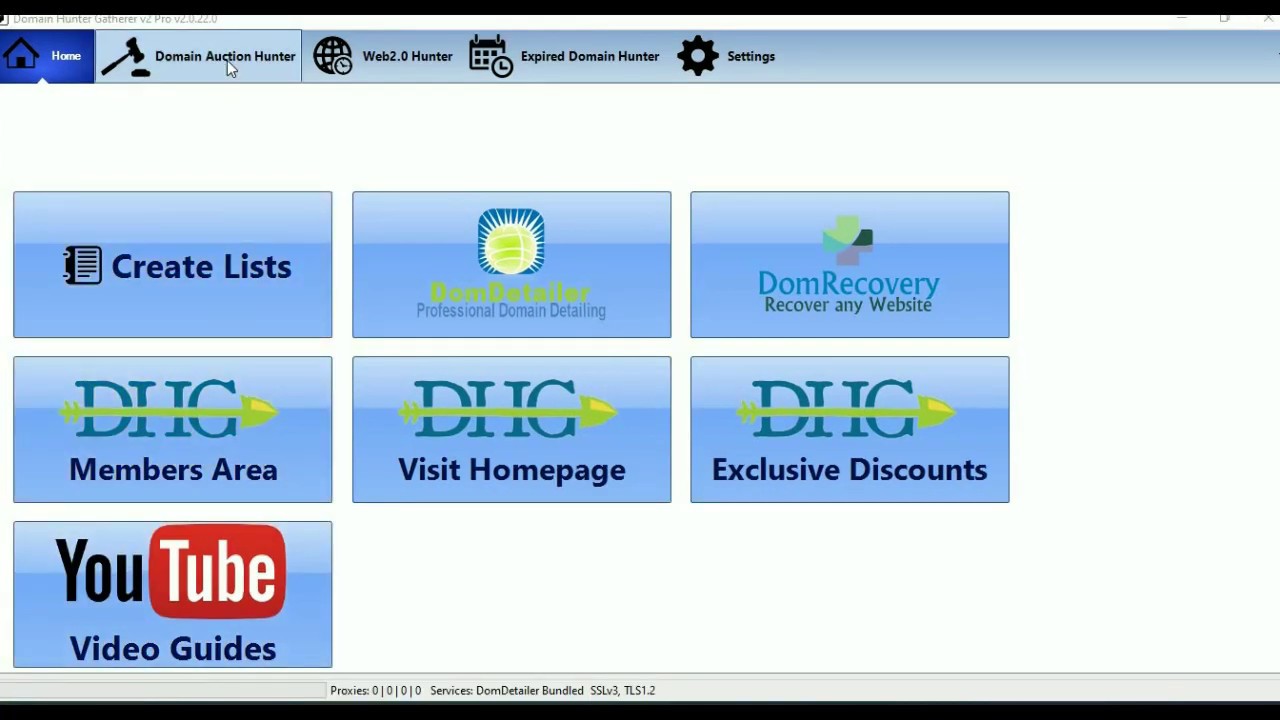
Task: Click the expired domain calendar icon
Action: (x=491, y=56)
